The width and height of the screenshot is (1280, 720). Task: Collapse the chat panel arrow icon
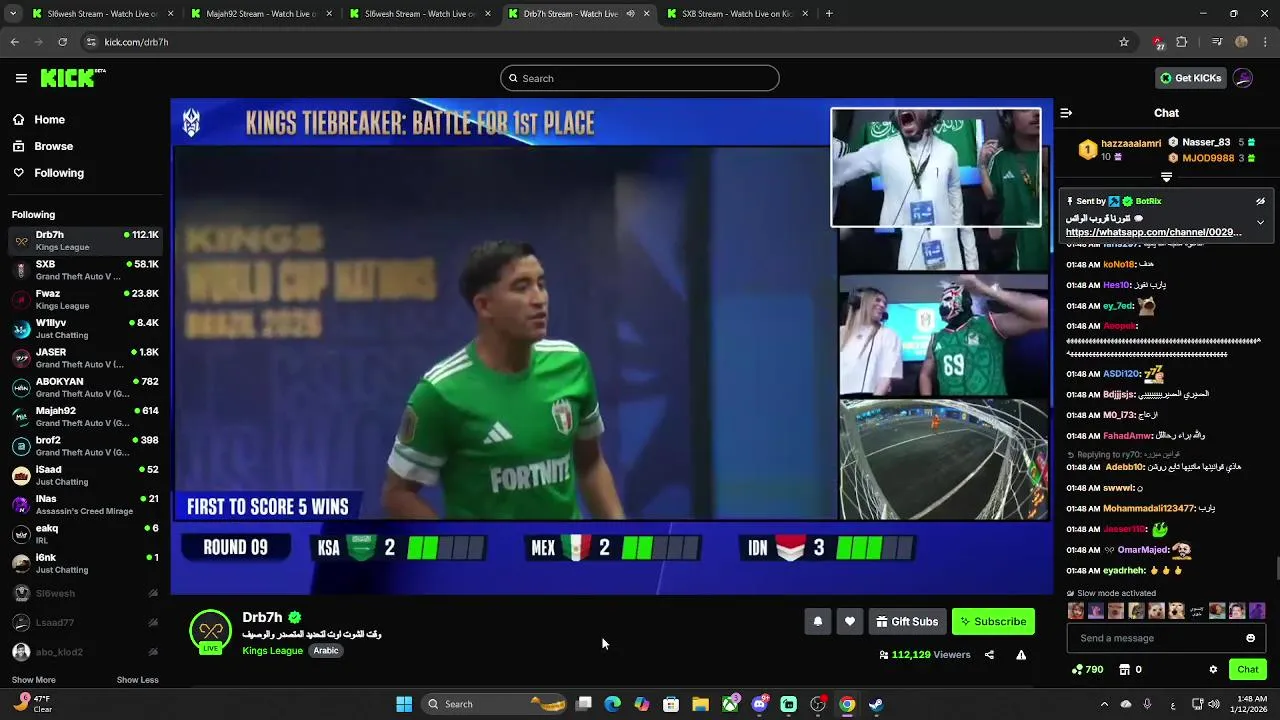[1066, 113]
